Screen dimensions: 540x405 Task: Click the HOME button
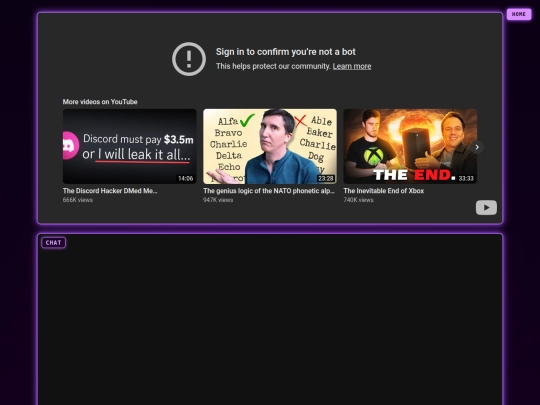point(519,14)
